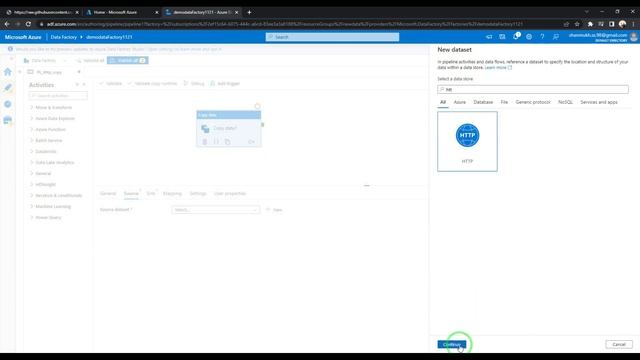Viewport: 640px width, 360px height.
Task: Switch to the Database data store tab
Action: (483, 102)
